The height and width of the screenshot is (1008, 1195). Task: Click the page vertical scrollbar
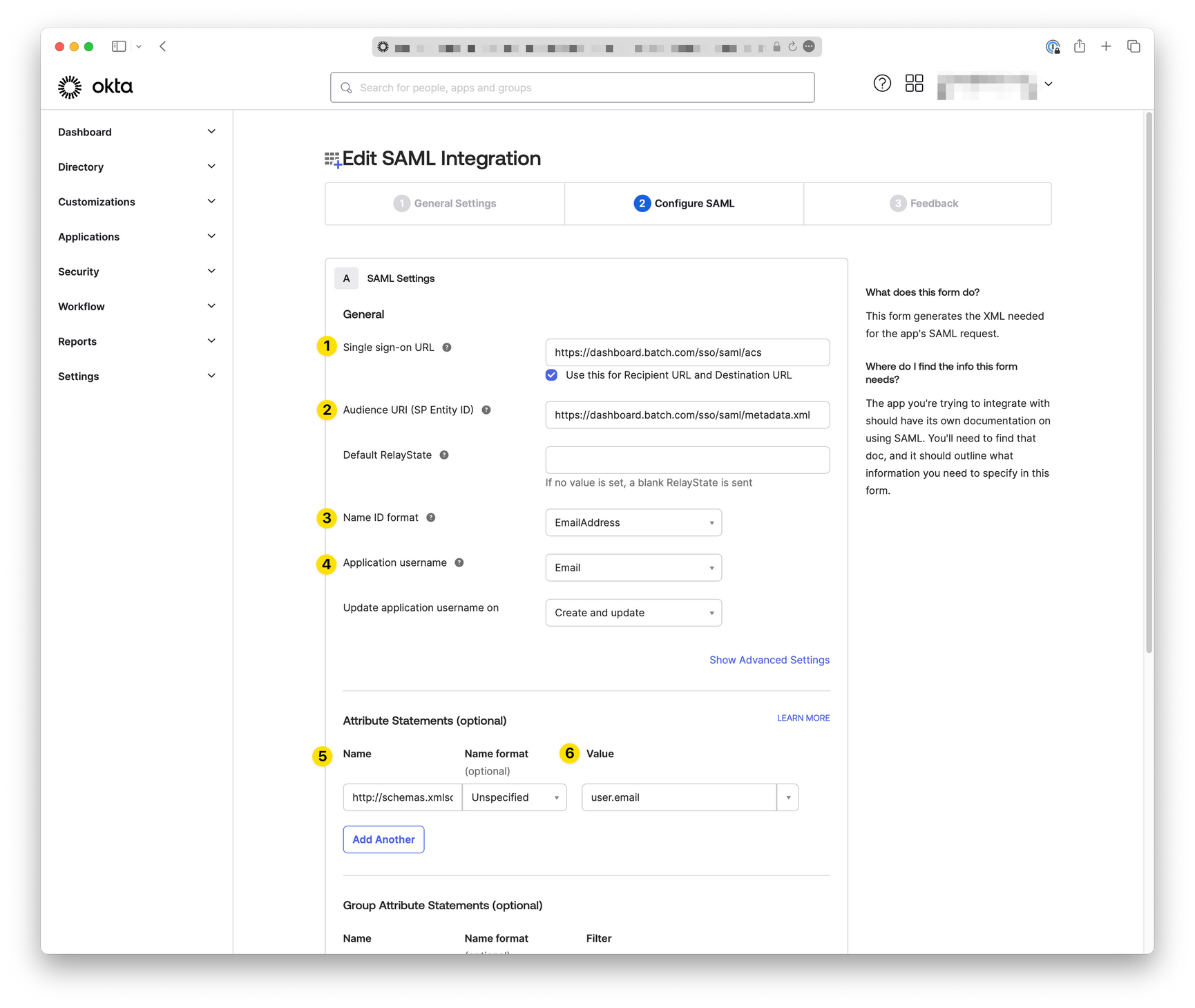[1149, 383]
